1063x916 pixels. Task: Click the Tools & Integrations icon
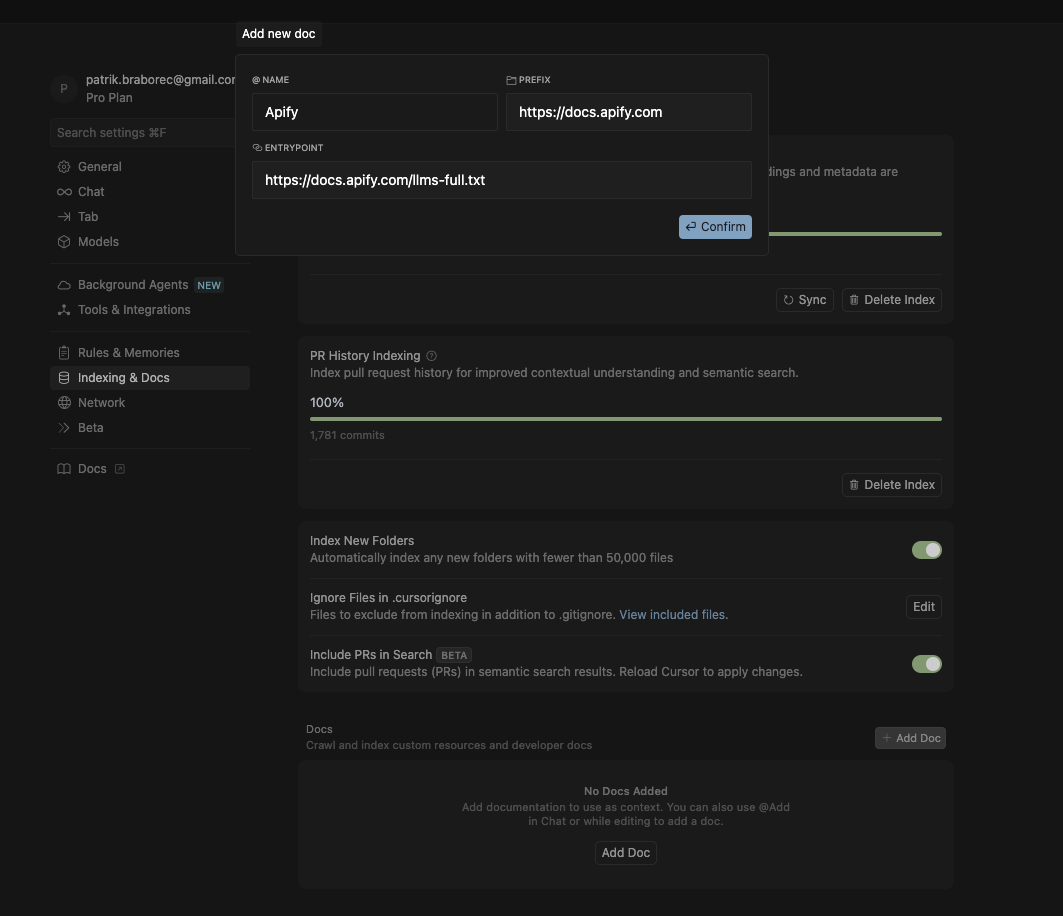pyautogui.click(x=64, y=310)
